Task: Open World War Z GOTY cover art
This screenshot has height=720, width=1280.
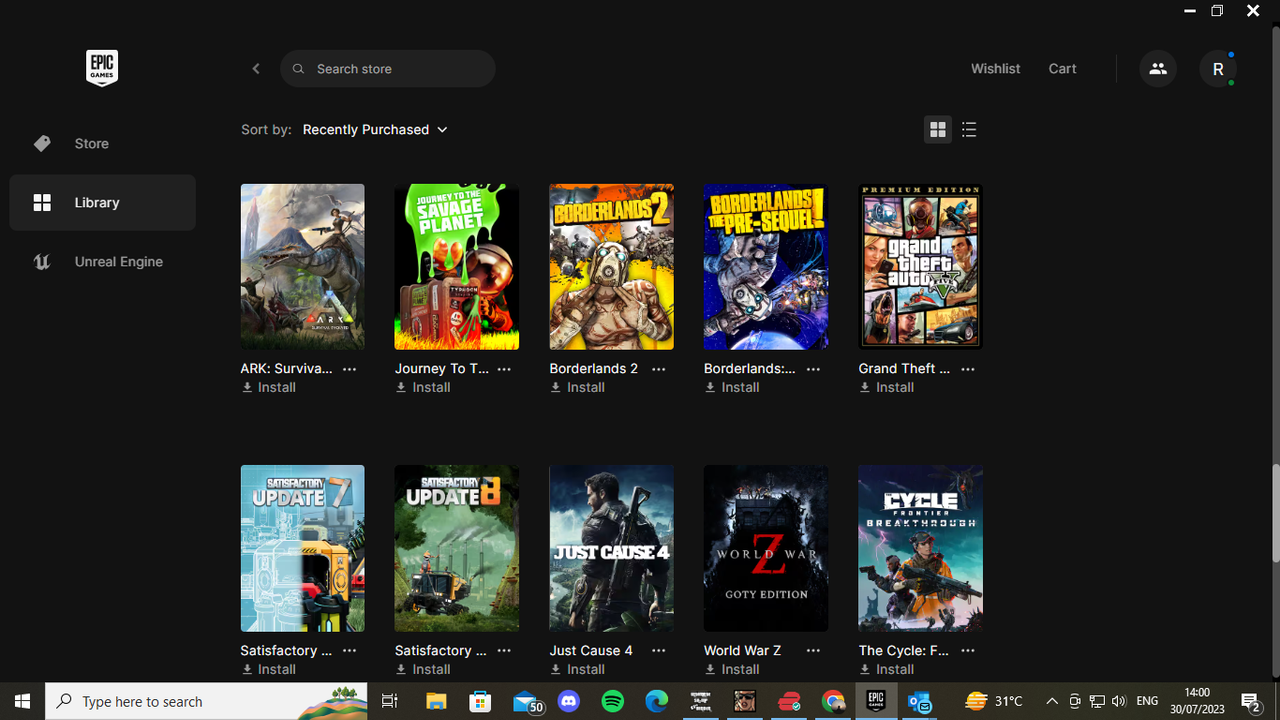Action: pos(766,548)
